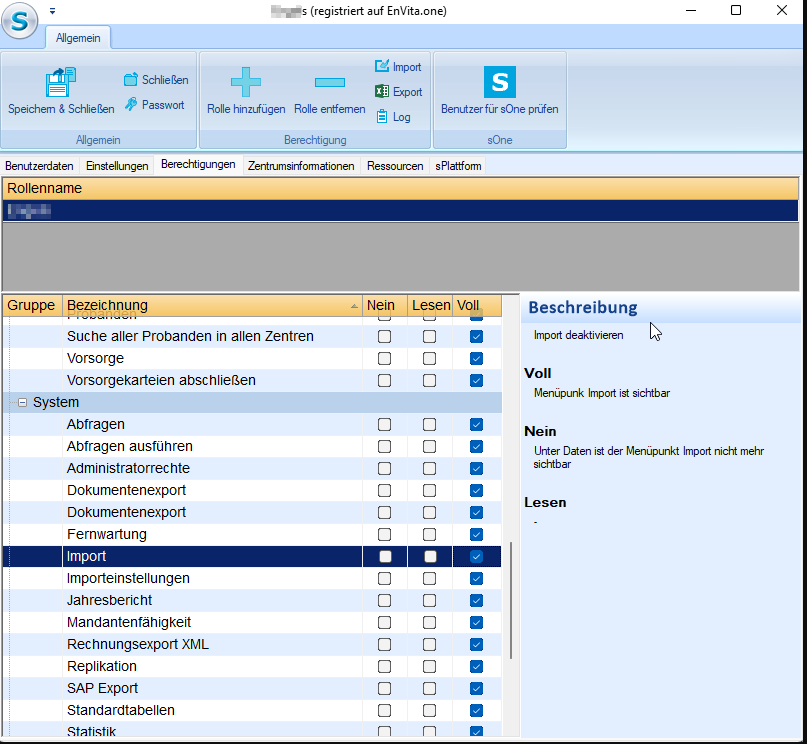807x744 pixels.
Task: Add a role with Rolle hinzufügen
Action: click(246, 83)
